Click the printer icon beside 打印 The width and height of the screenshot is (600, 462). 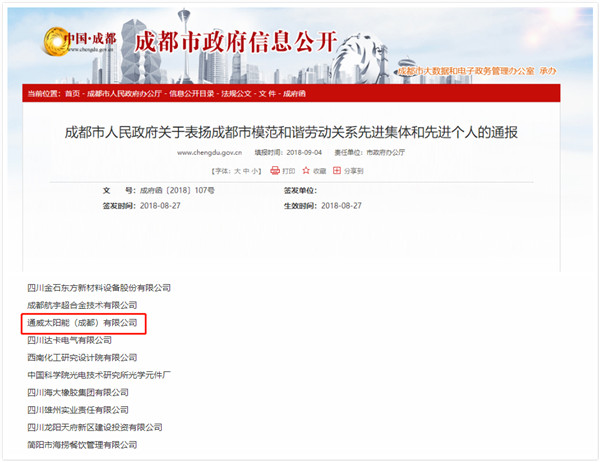click(275, 171)
